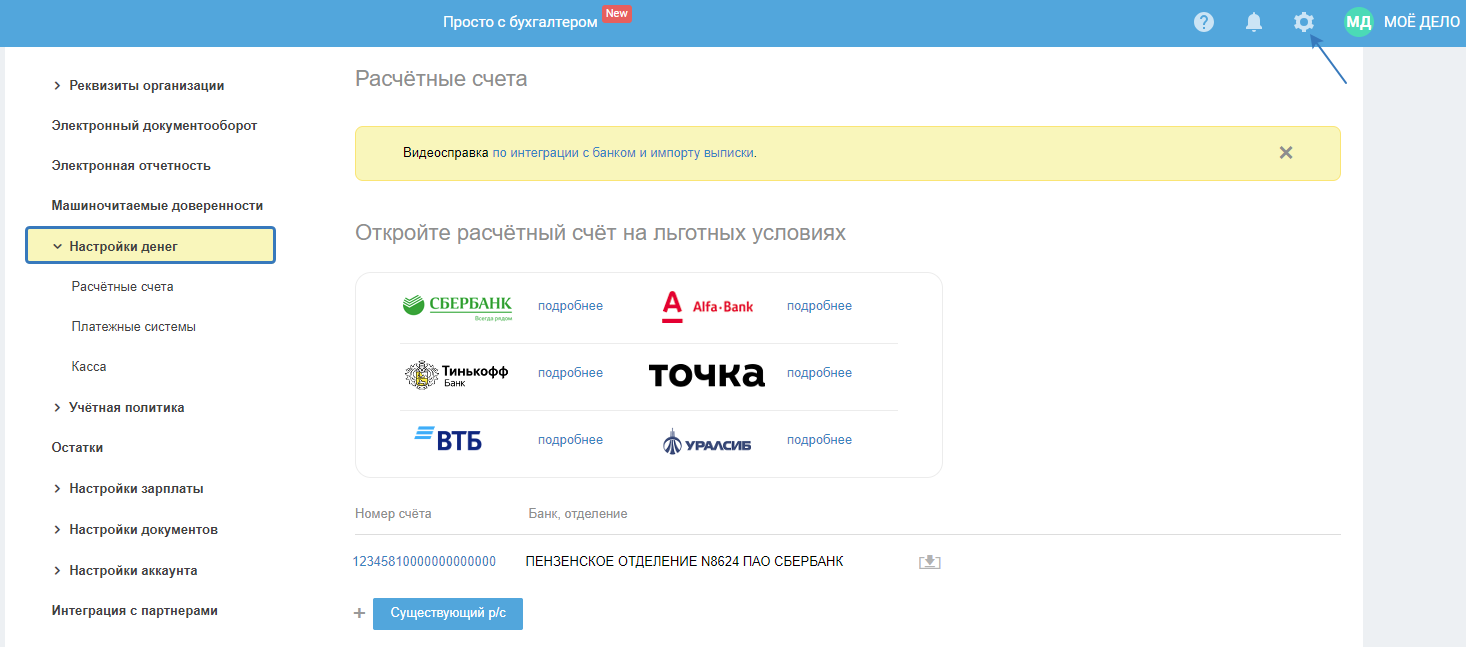Open Остатки menu item

[77, 448]
